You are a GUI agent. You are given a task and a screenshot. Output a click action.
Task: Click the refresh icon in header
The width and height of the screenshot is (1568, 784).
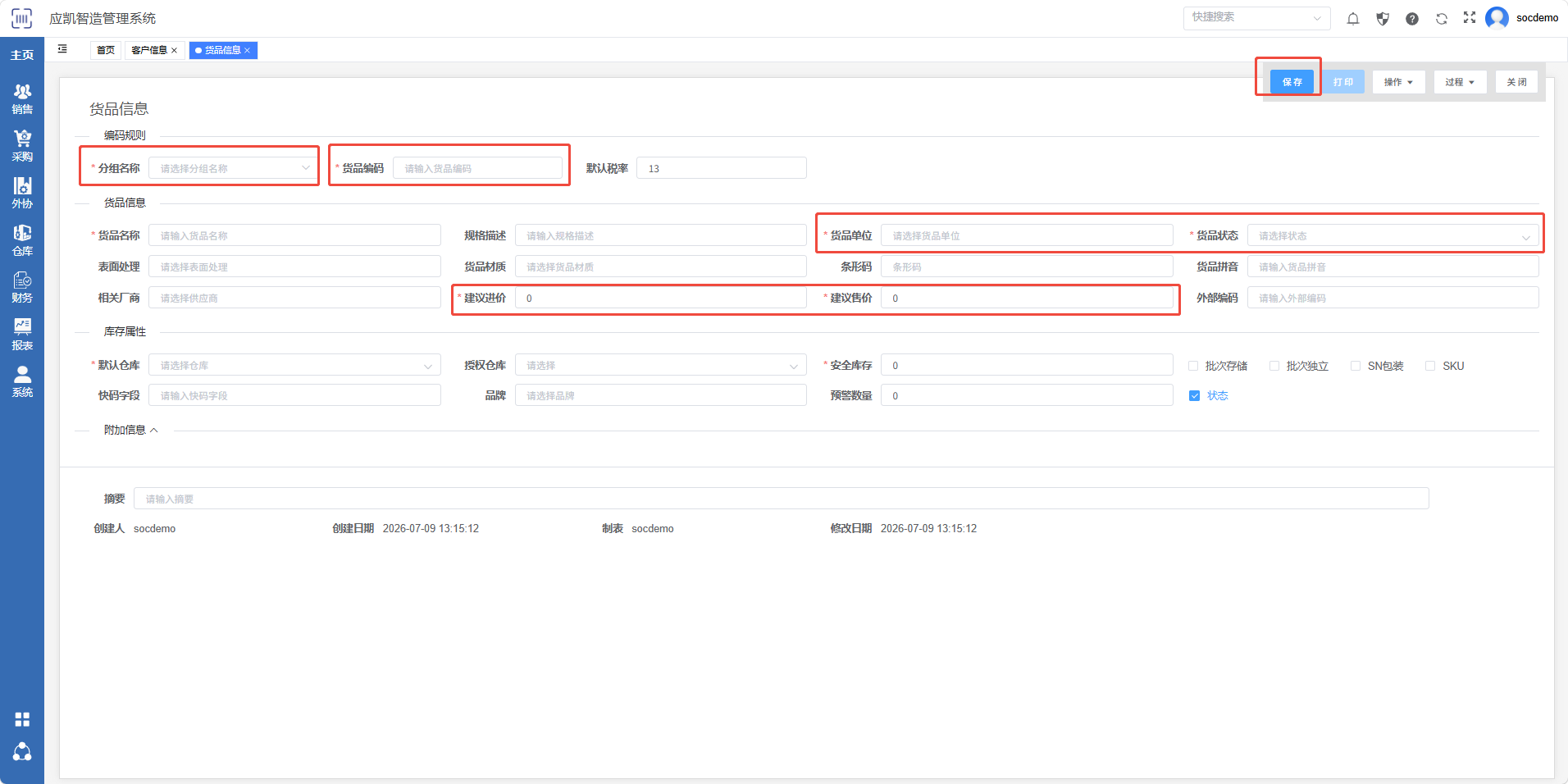point(1442,18)
